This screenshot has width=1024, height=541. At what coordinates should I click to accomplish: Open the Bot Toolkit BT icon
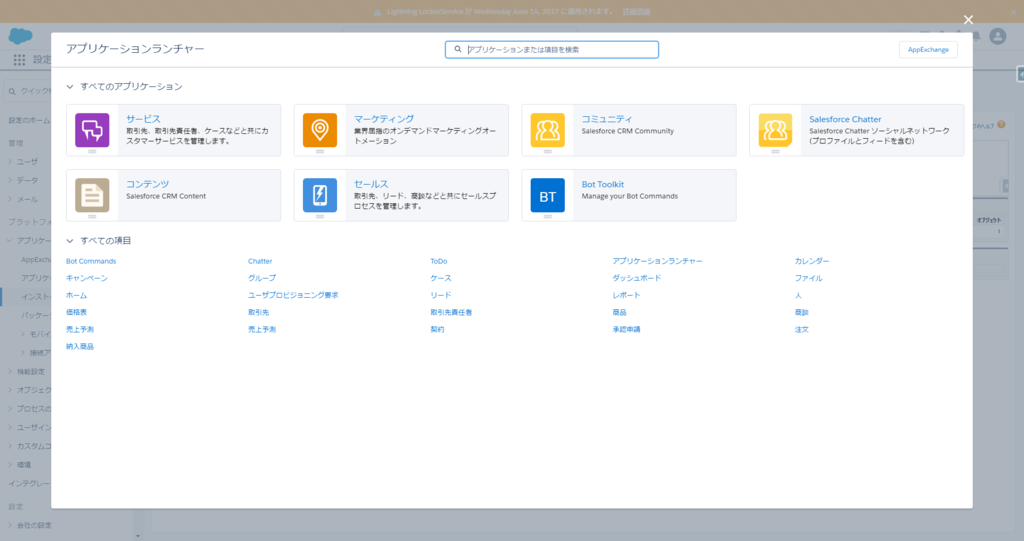(548, 195)
